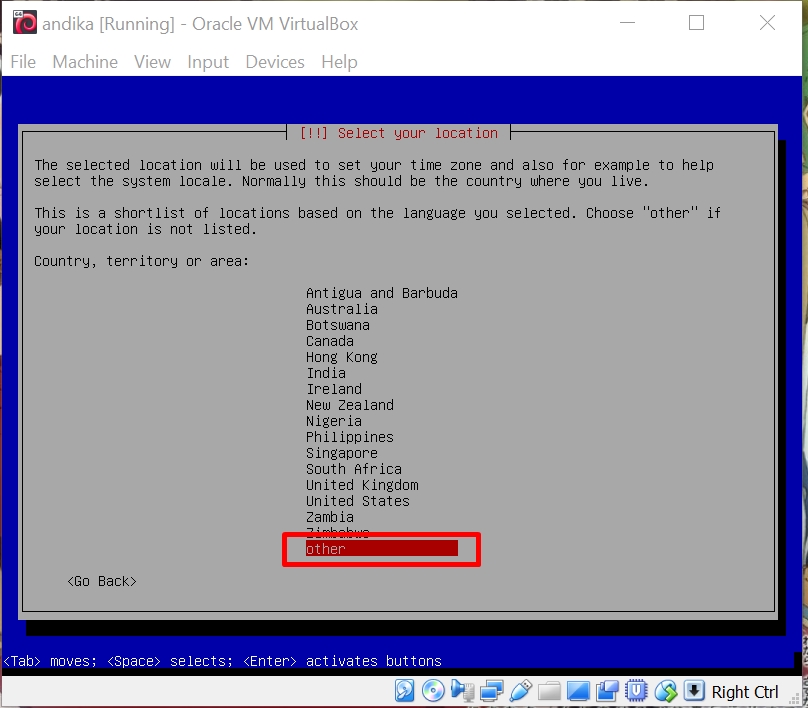Close the andika VM window
This screenshot has height=708, width=808.
pos(767,23)
